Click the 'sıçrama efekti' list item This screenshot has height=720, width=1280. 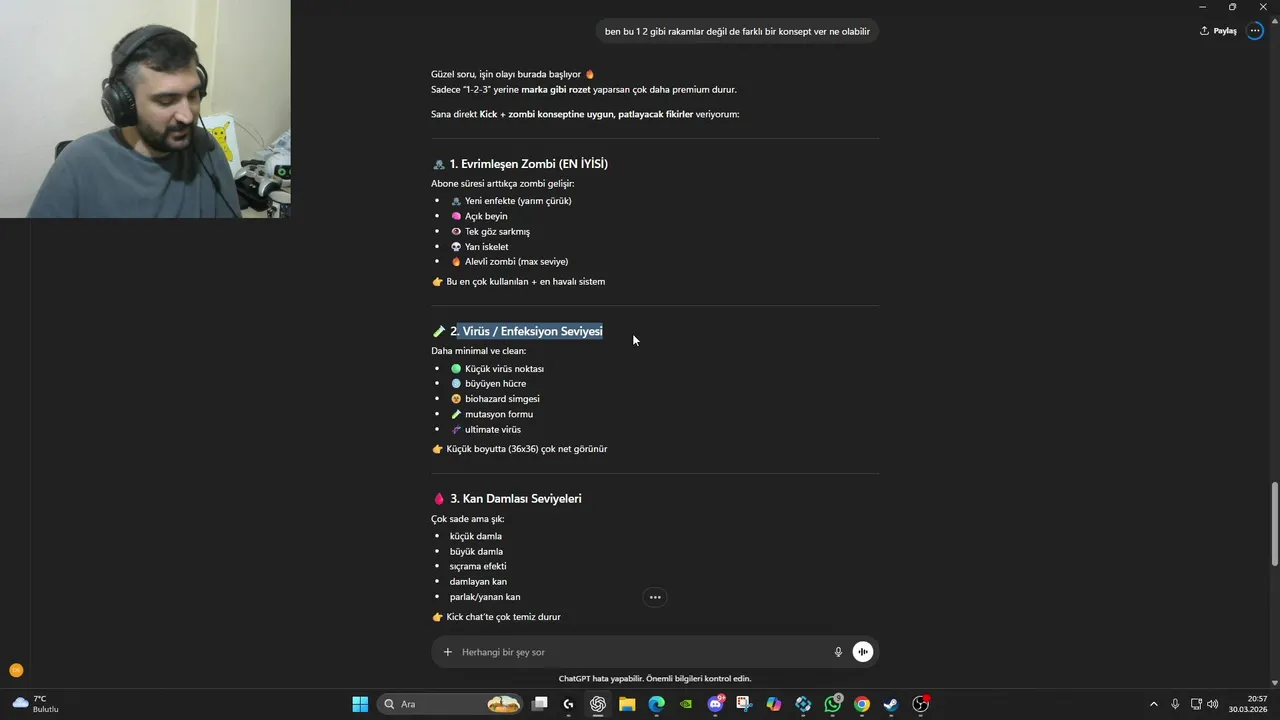[478, 566]
